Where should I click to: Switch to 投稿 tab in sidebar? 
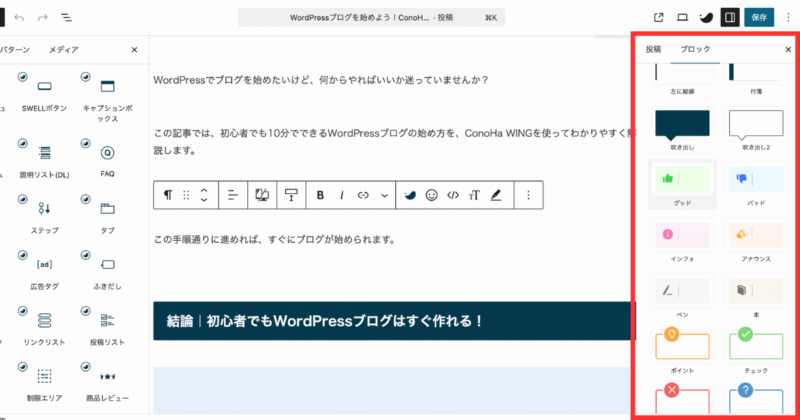pos(654,49)
